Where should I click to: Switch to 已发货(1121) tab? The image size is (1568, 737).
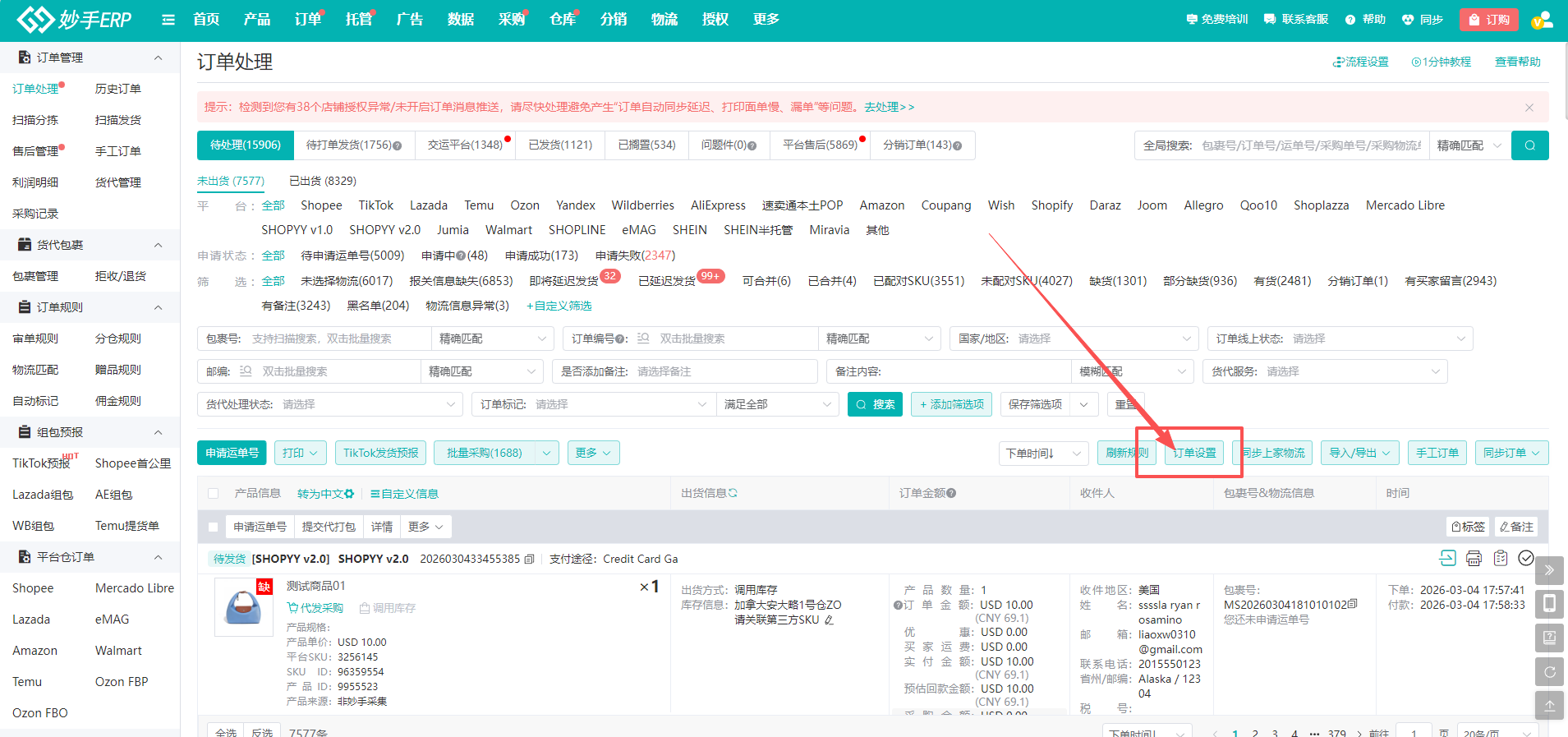click(560, 145)
